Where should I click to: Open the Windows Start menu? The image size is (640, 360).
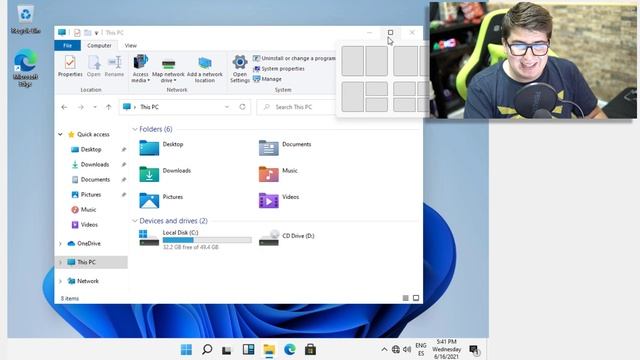click(186, 349)
